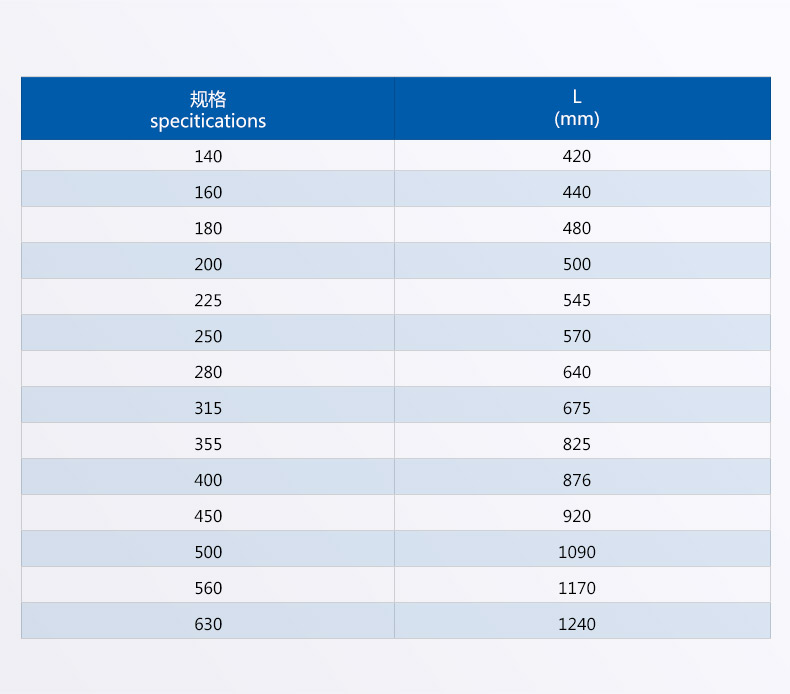790x694 pixels.
Task: Select the 200 specification cell
Action: [x=208, y=264]
